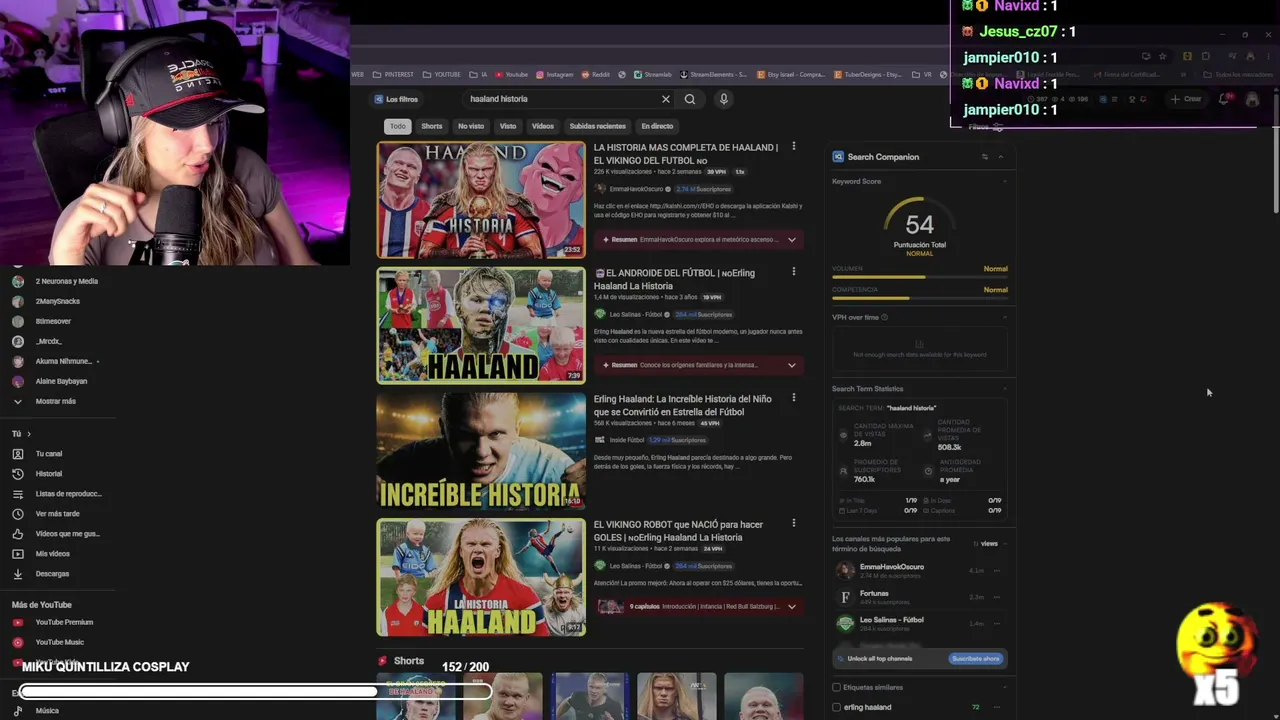The height and width of the screenshot is (720, 1280).
Task: Open the 'EL ANDROIDE DEL FÚTBOL' video thumbnail
Action: click(481, 325)
